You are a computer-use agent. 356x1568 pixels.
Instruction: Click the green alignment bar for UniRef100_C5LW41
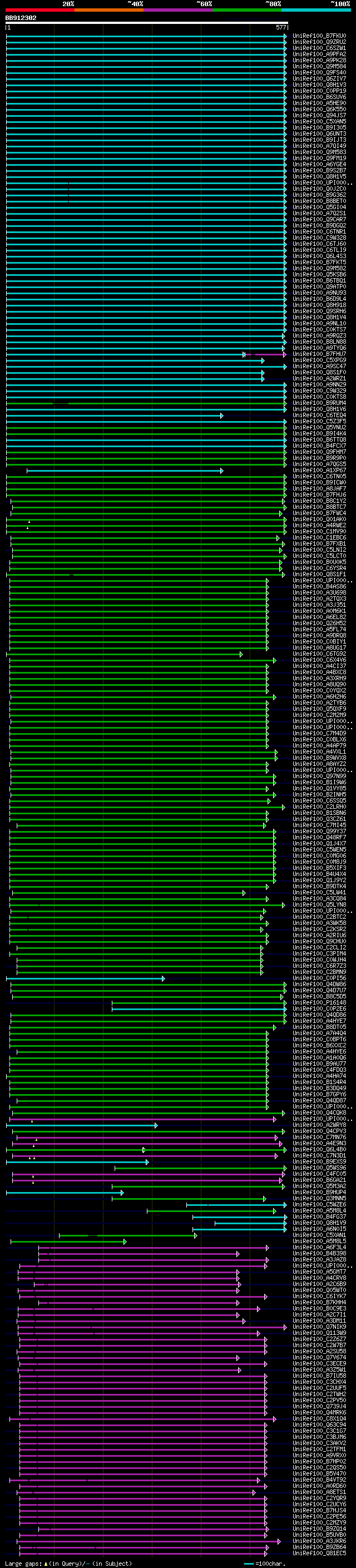128,893
